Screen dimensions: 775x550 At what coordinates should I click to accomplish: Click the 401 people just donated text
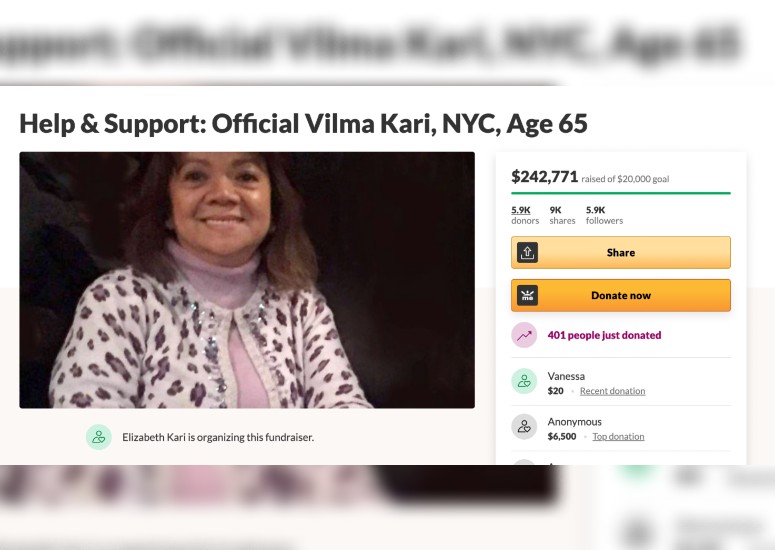tap(604, 335)
